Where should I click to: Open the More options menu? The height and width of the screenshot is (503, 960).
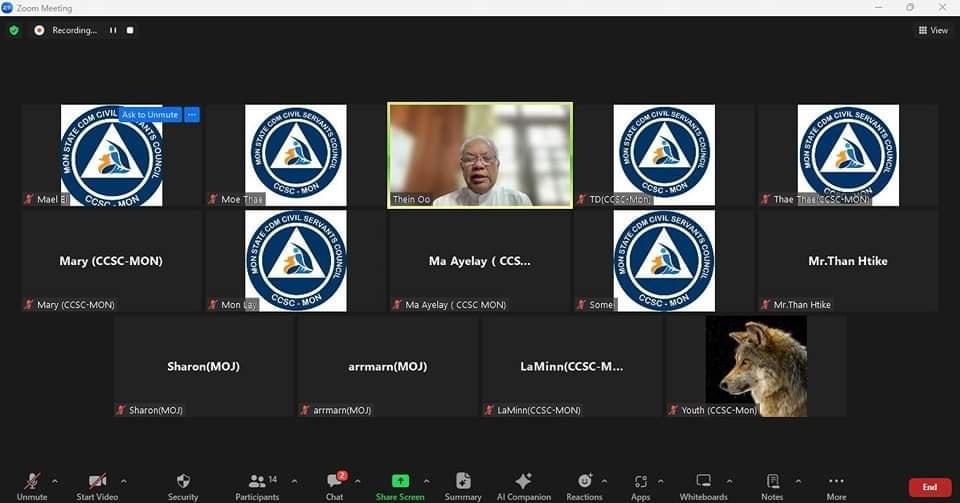tap(836, 486)
